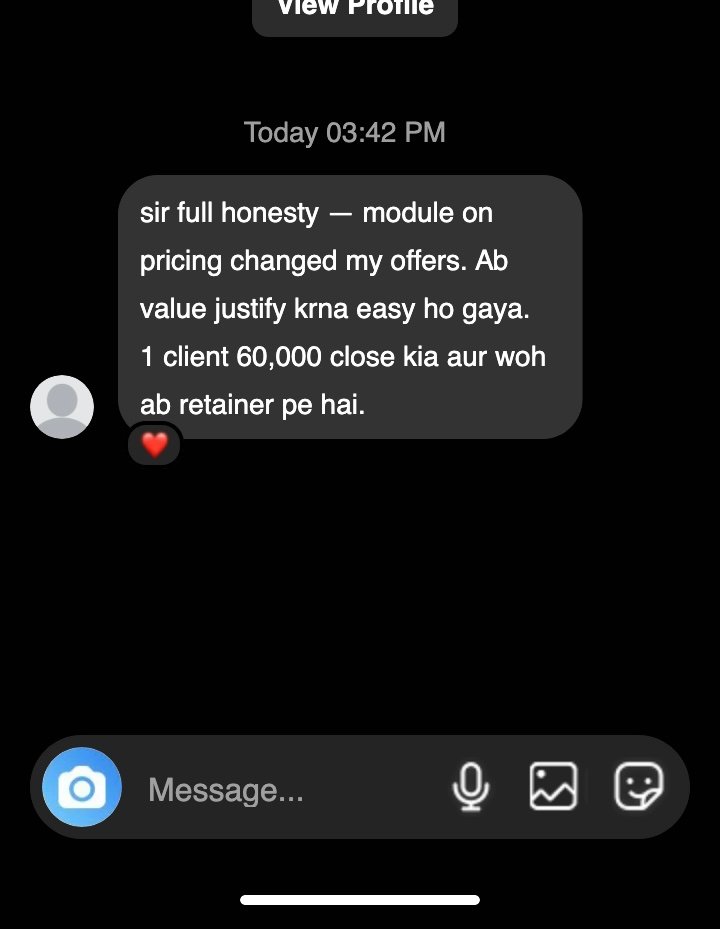
Task: Tap "ab retainer pe hai." line
Action: tap(252, 405)
